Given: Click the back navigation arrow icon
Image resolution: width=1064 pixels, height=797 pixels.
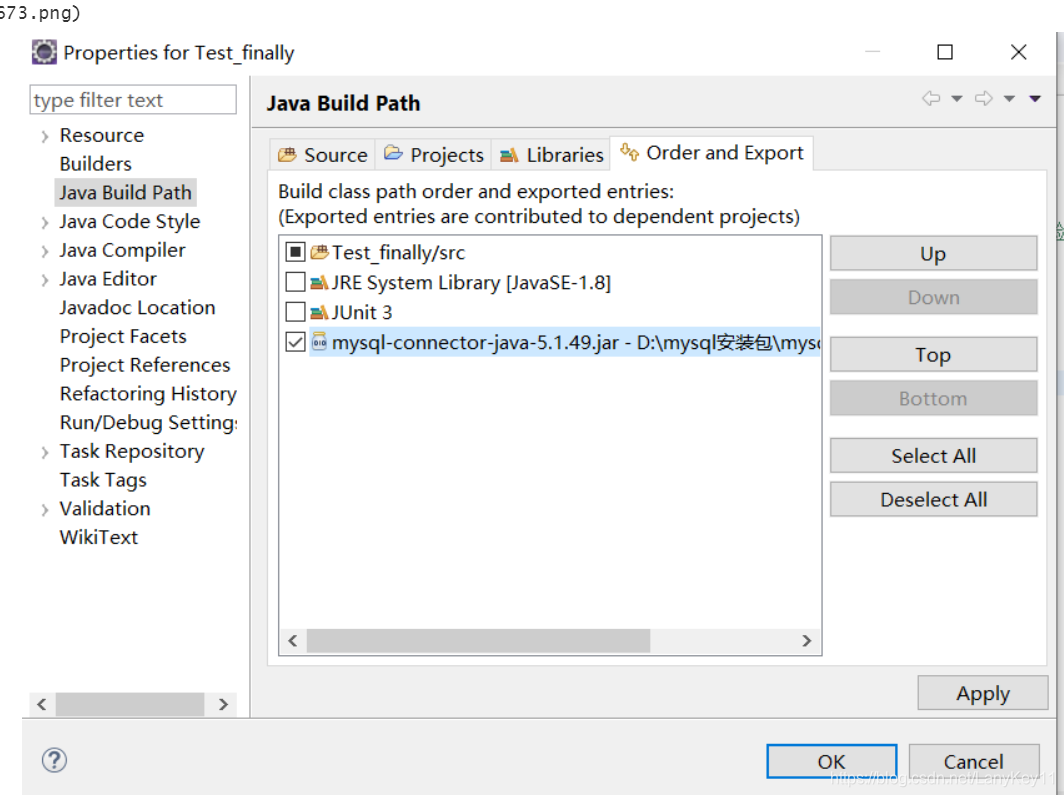Looking at the screenshot, I should click(x=931, y=99).
